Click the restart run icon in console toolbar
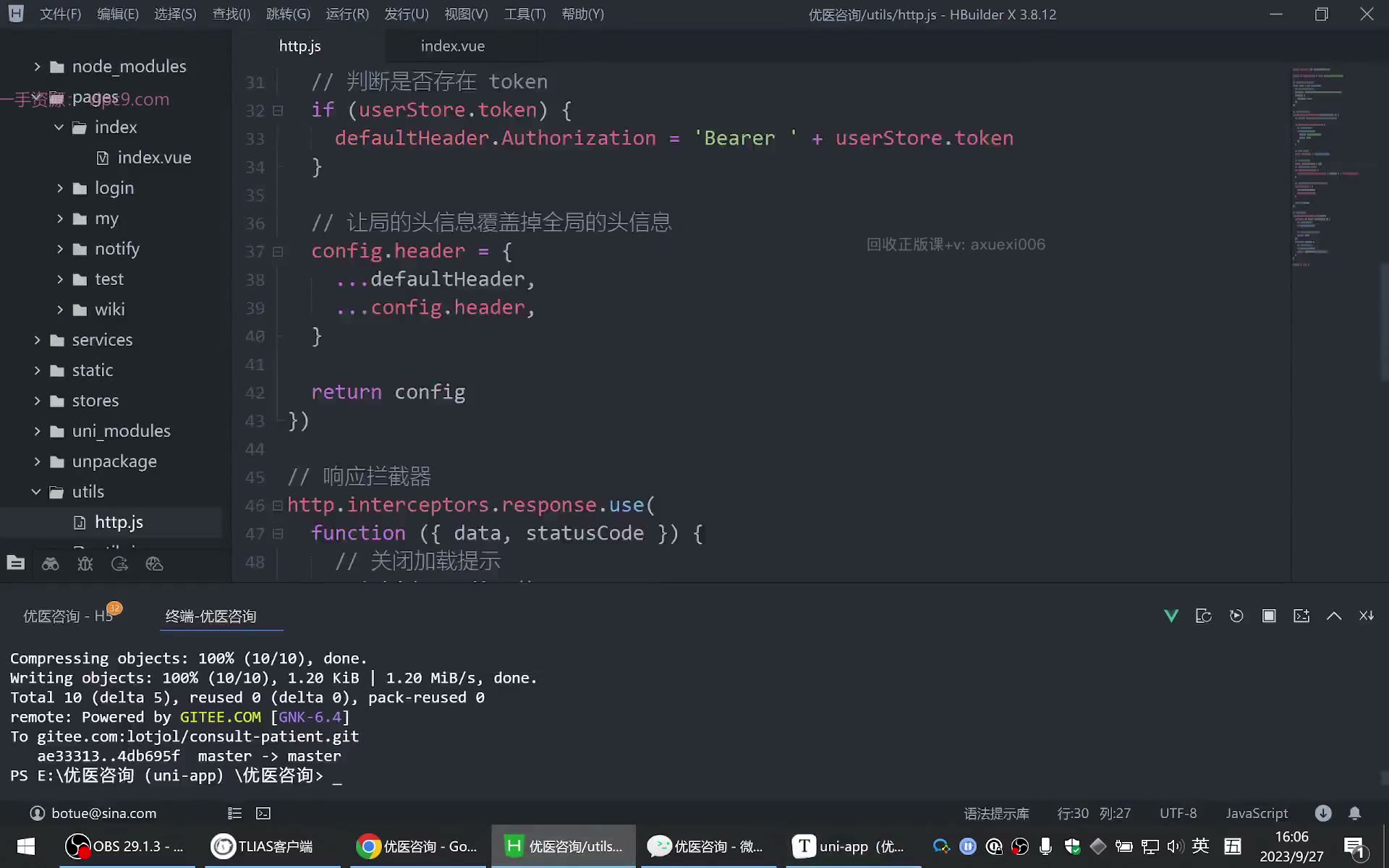The width and height of the screenshot is (1389, 868). pyautogui.click(x=1236, y=616)
